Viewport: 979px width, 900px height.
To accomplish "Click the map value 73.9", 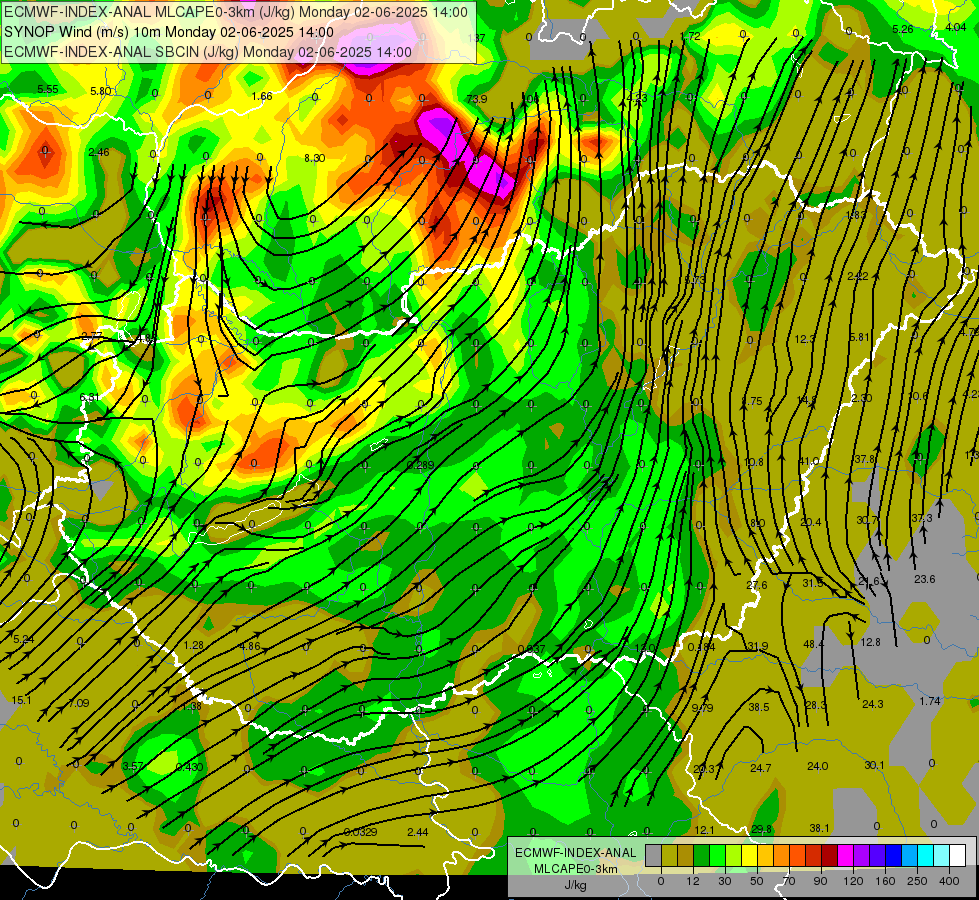I will [x=477, y=99].
